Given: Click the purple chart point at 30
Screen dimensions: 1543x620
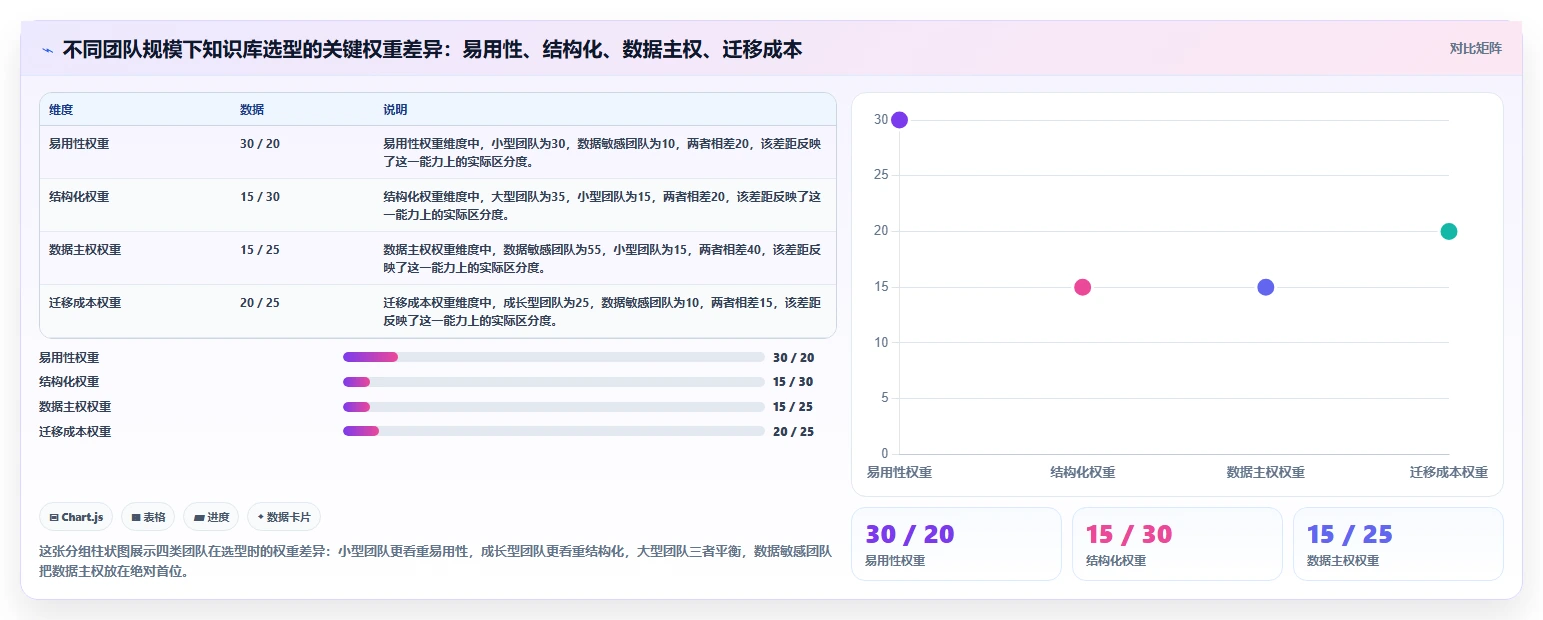Looking at the screenshot, I should [x=899, y=120].
